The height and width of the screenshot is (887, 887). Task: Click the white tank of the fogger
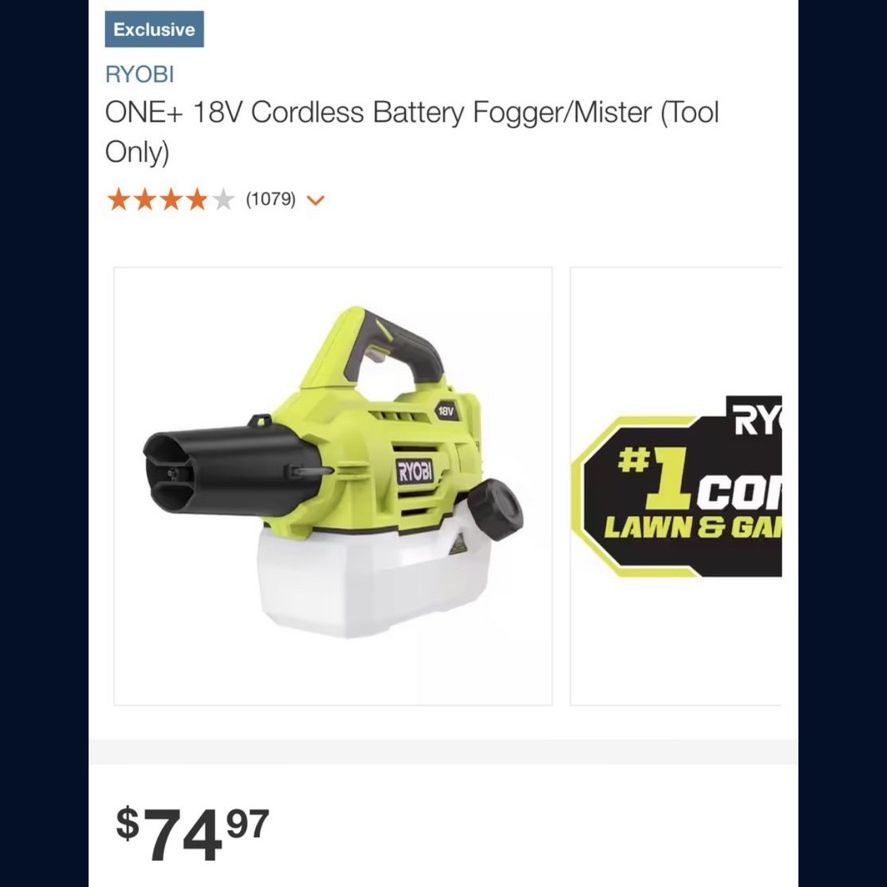click(373, 581)
